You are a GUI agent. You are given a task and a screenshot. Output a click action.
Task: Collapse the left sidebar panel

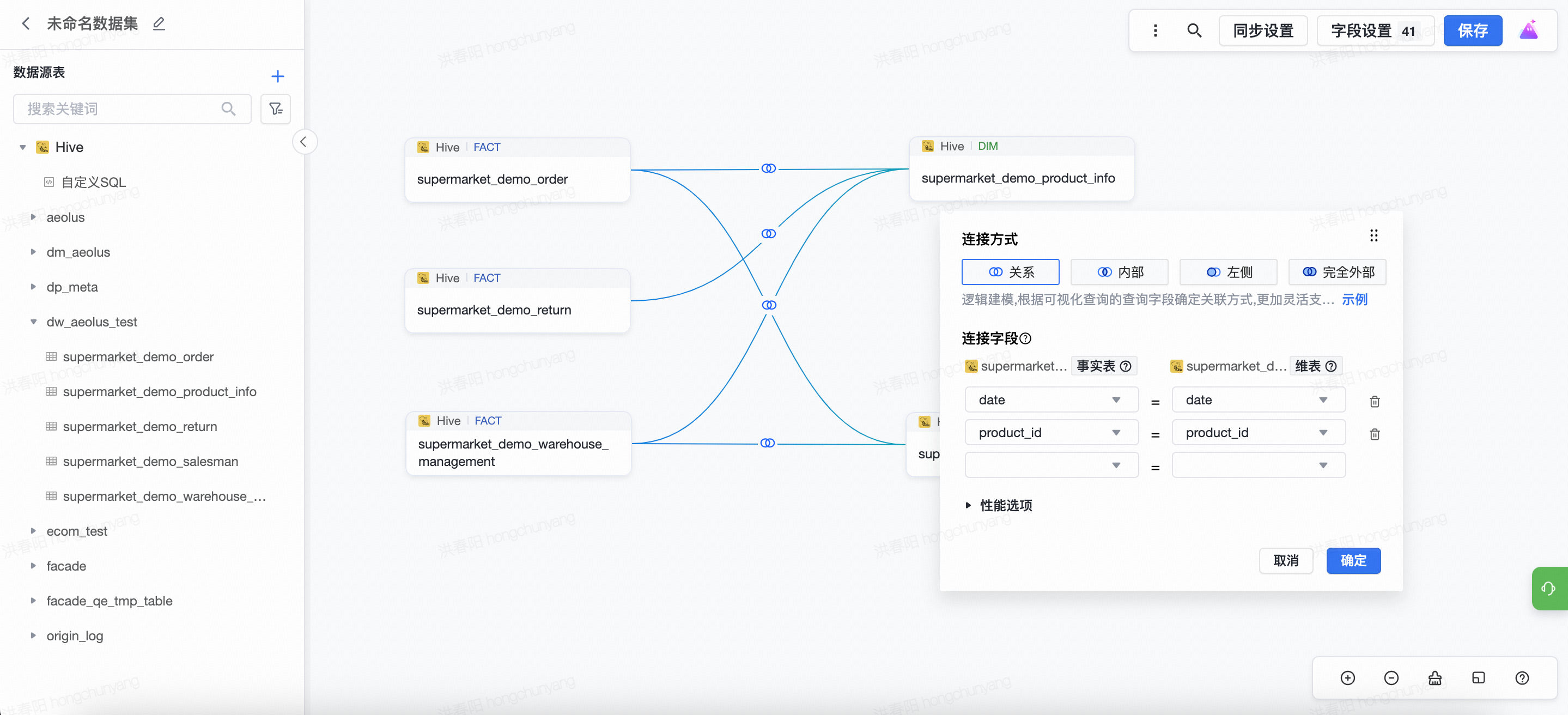point(304,142)
